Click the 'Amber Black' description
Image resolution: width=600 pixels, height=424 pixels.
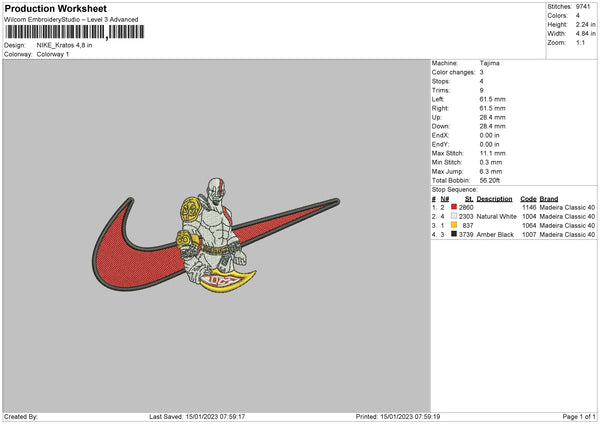pyautogui.click(x=495, y=235)
